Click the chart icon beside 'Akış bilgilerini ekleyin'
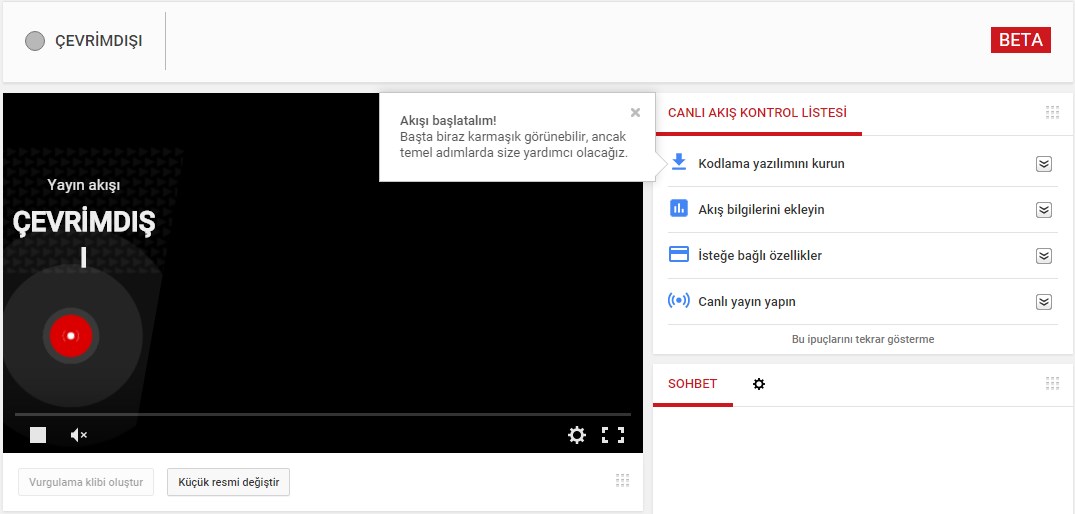 click(x=679, y=209)
